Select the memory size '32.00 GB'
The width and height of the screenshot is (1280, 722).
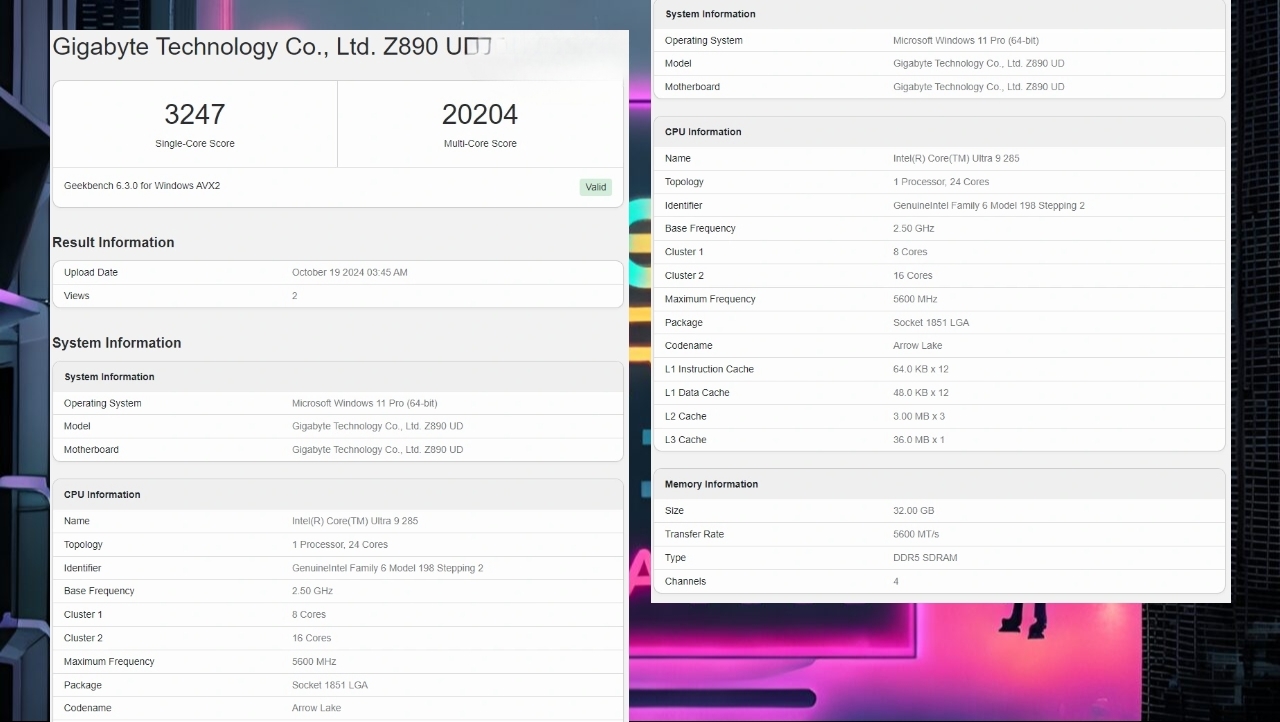tap(914, 511)
